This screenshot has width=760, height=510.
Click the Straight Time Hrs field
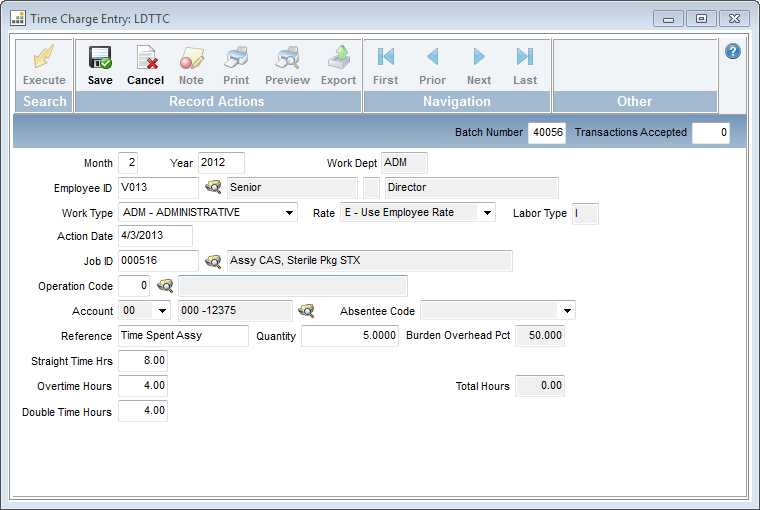[x=143, y=361]
